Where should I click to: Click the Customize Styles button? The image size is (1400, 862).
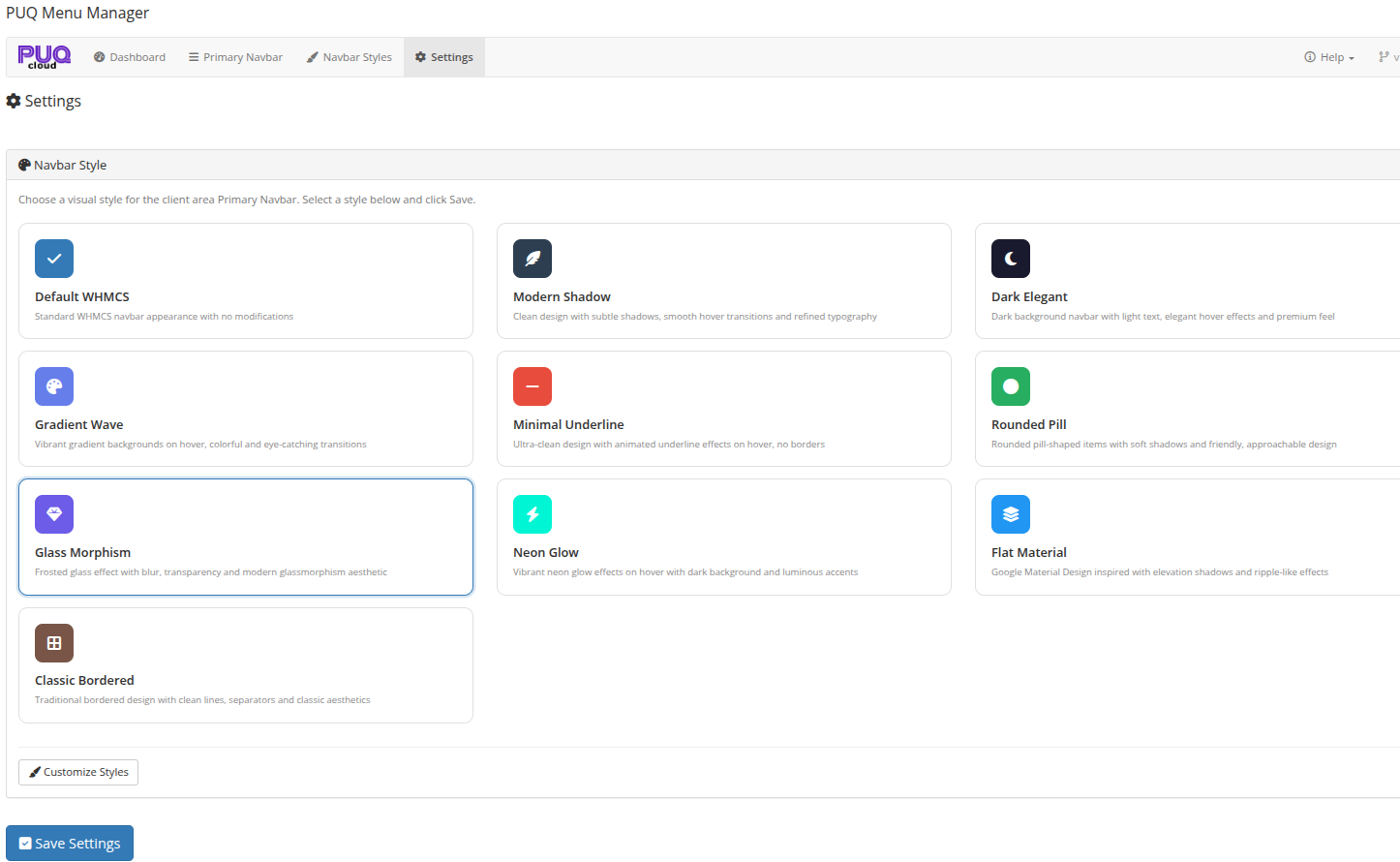point(77,772)
